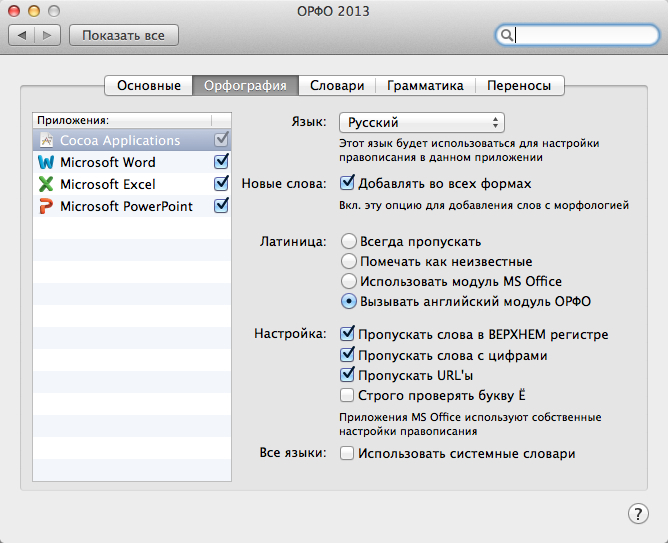Toggle the Cocoa Applications checkbox

(221, 140)
